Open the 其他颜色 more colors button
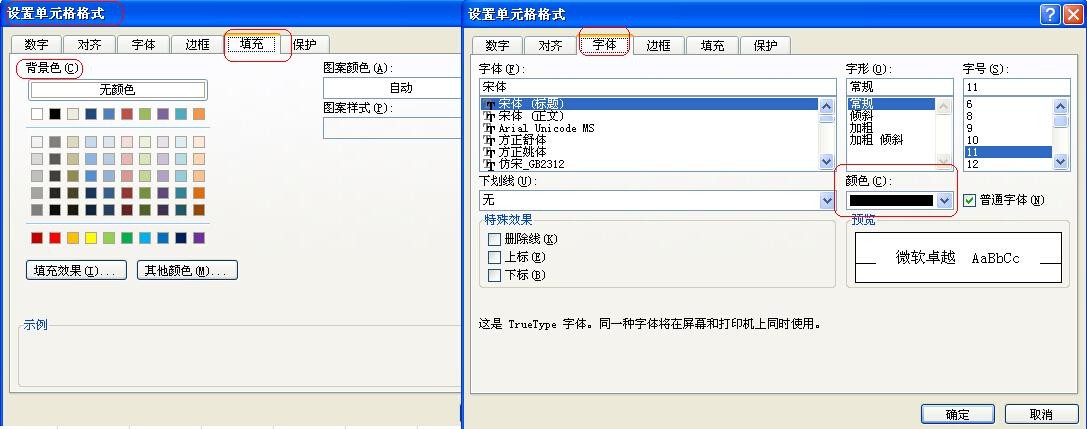 click(187, 270)
